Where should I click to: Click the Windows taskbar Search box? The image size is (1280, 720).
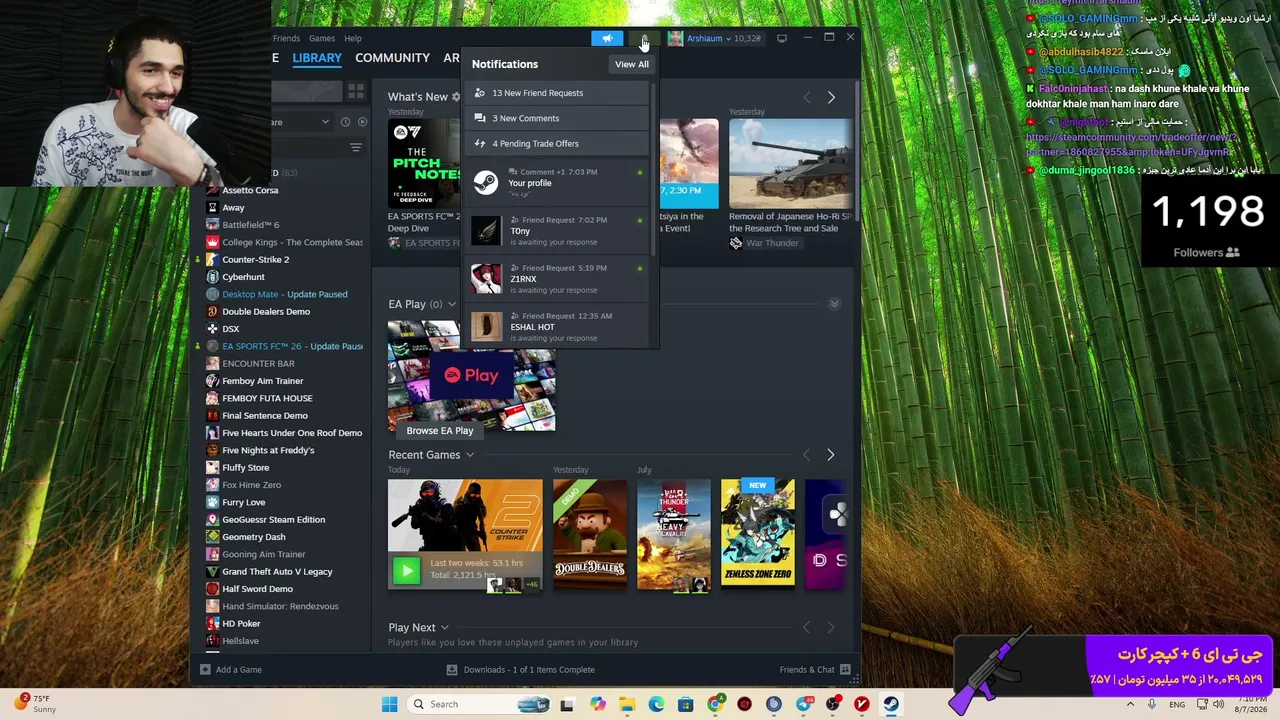coord(480,704)
